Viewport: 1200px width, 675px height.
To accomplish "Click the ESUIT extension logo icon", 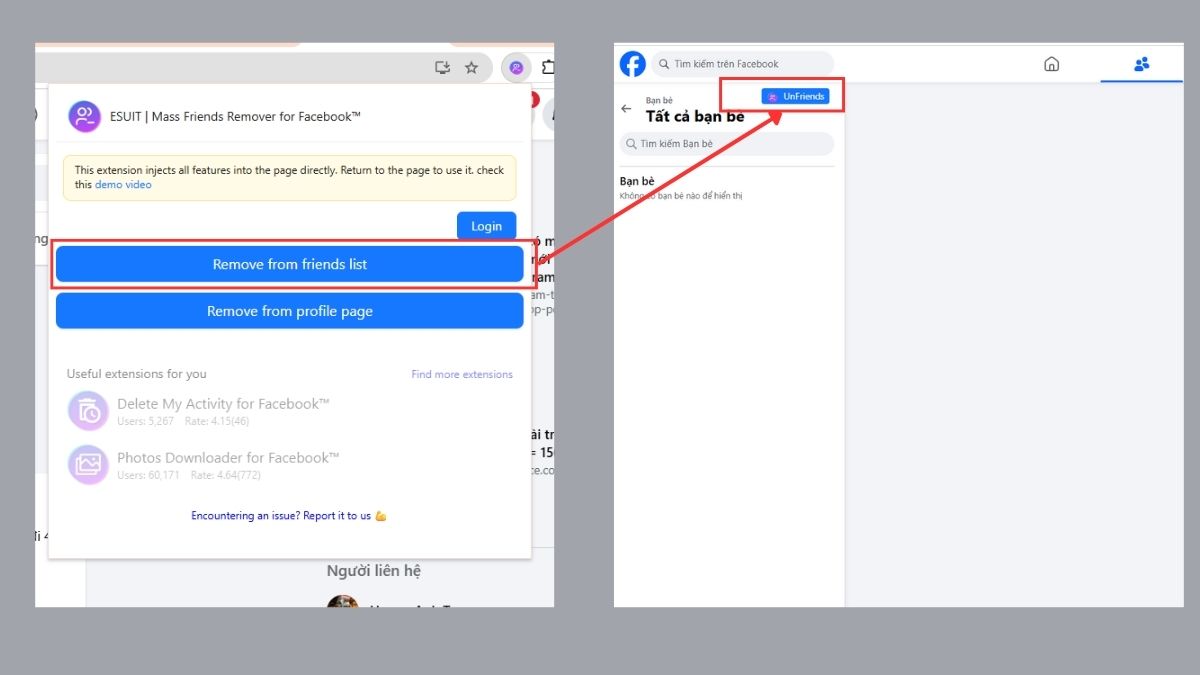I will 85,116.
